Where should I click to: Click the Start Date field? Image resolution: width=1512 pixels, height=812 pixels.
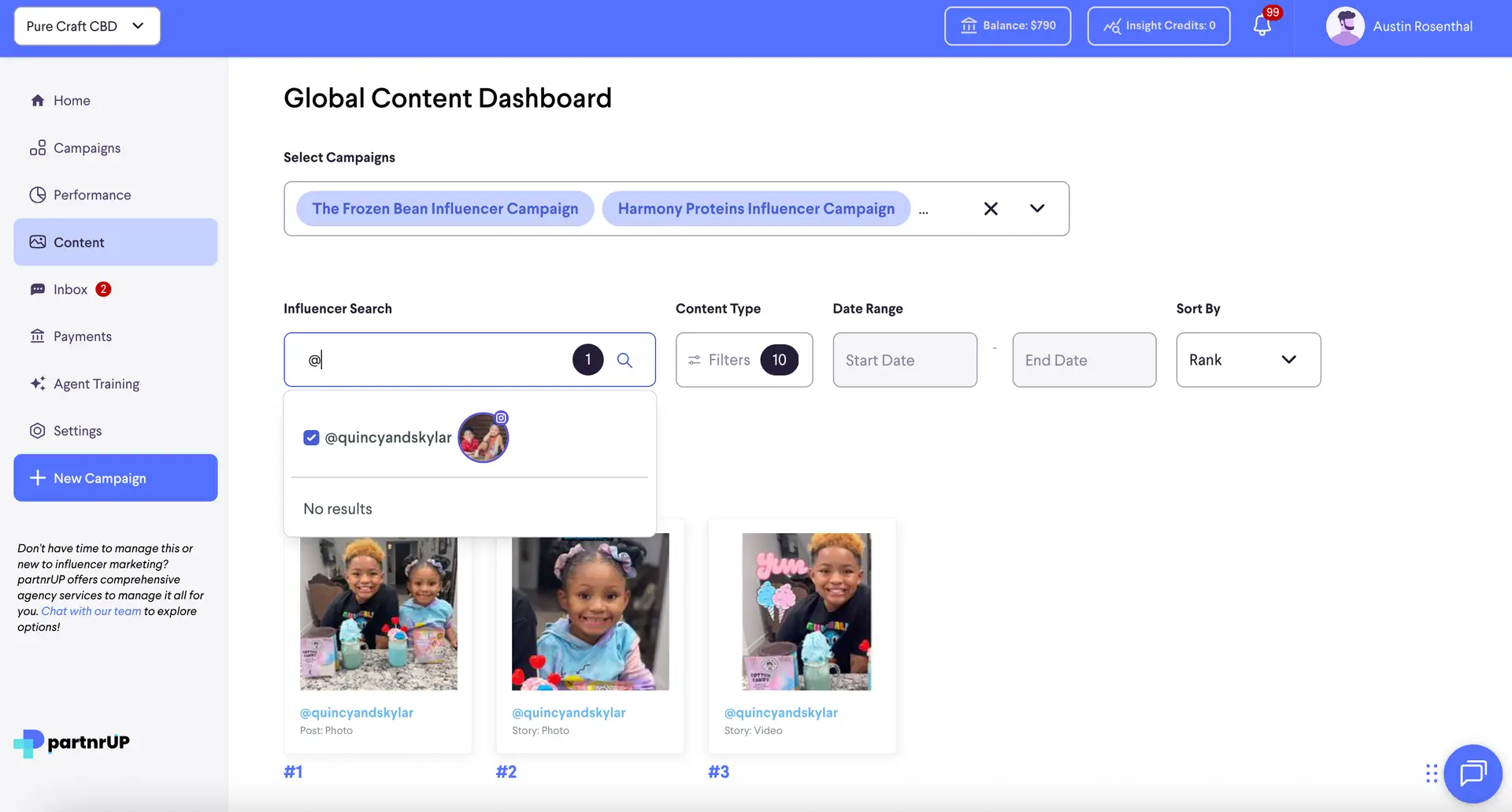tap(904, 360)
